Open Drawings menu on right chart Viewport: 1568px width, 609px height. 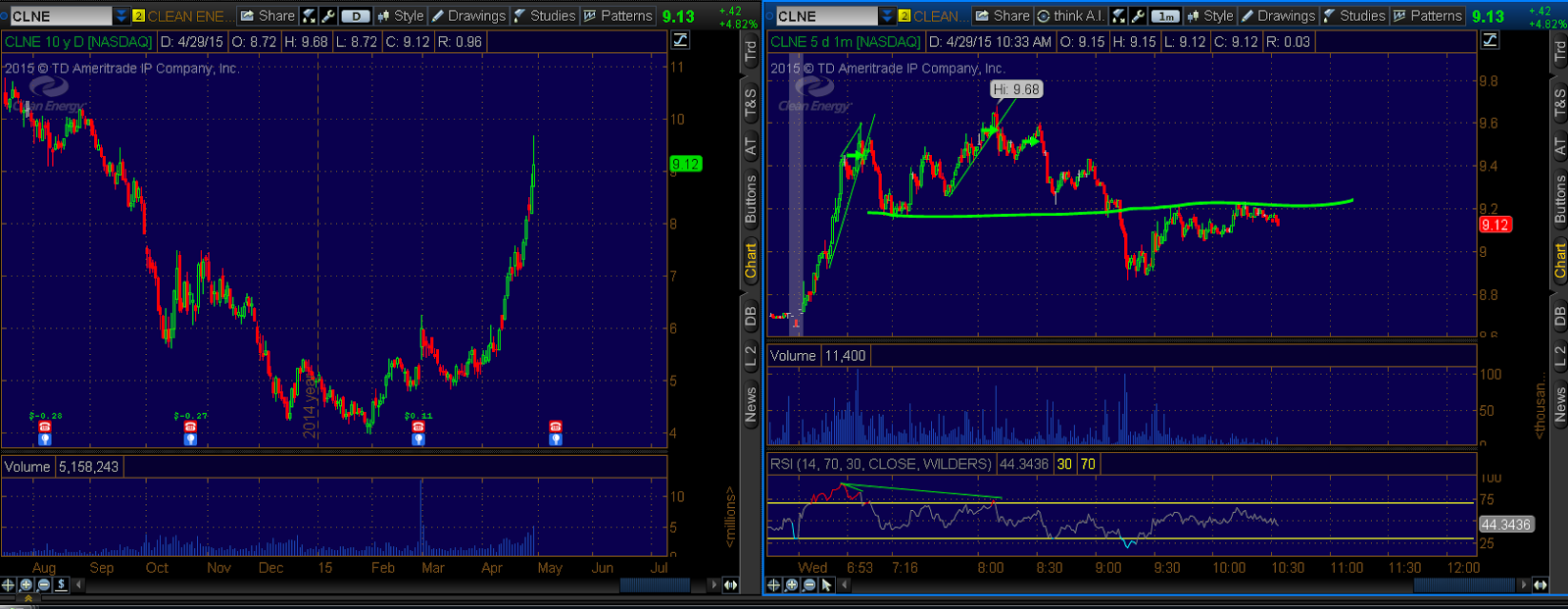1278,16
